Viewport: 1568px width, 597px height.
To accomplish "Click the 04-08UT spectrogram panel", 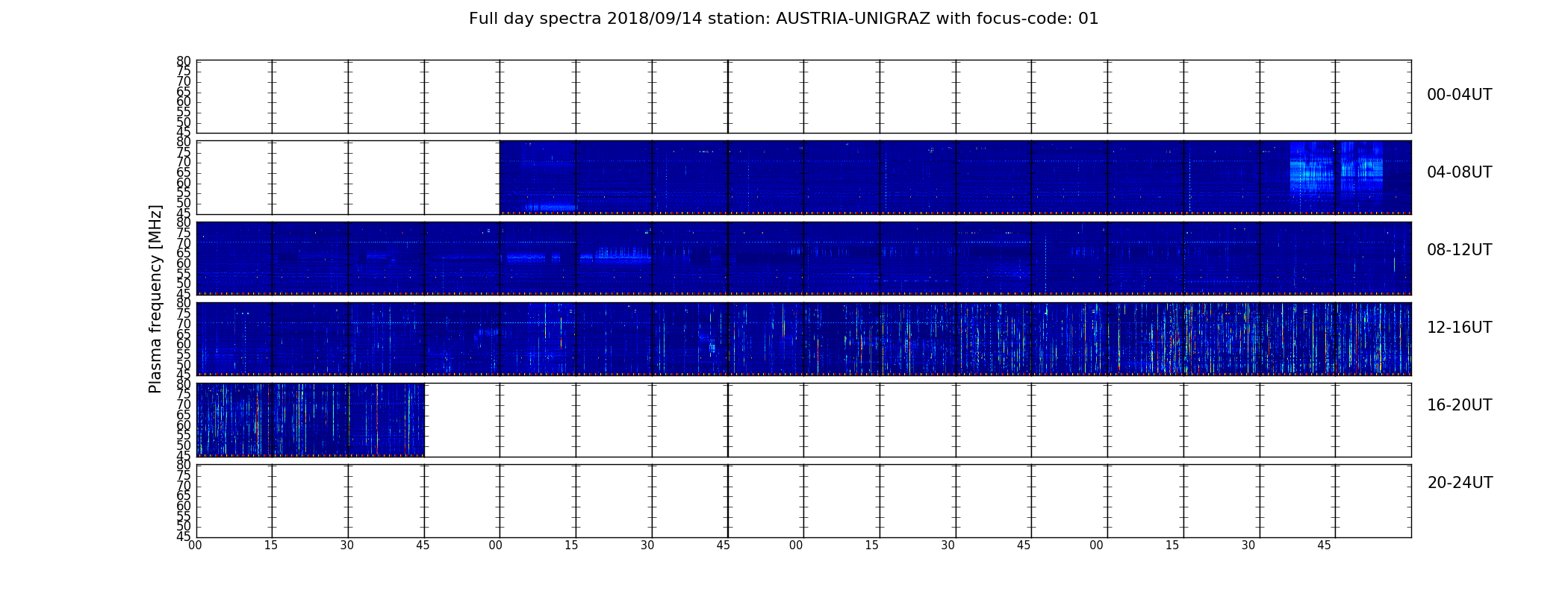I will click(803, 178).
